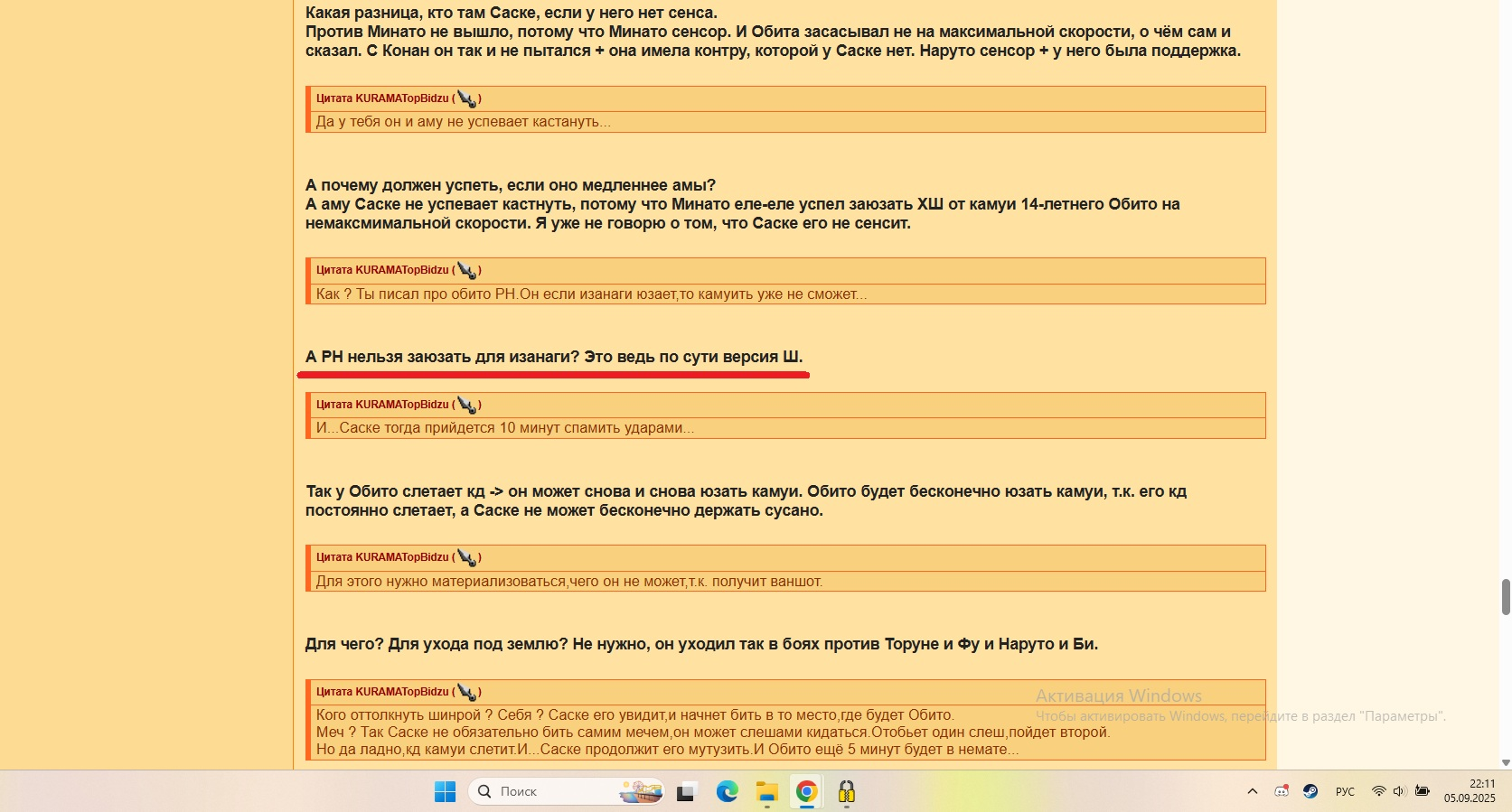Viewport: 1512px width, 812px height.
Task: Launch Microsoft Edge from the taskbar
Action: tap(727, 792)
